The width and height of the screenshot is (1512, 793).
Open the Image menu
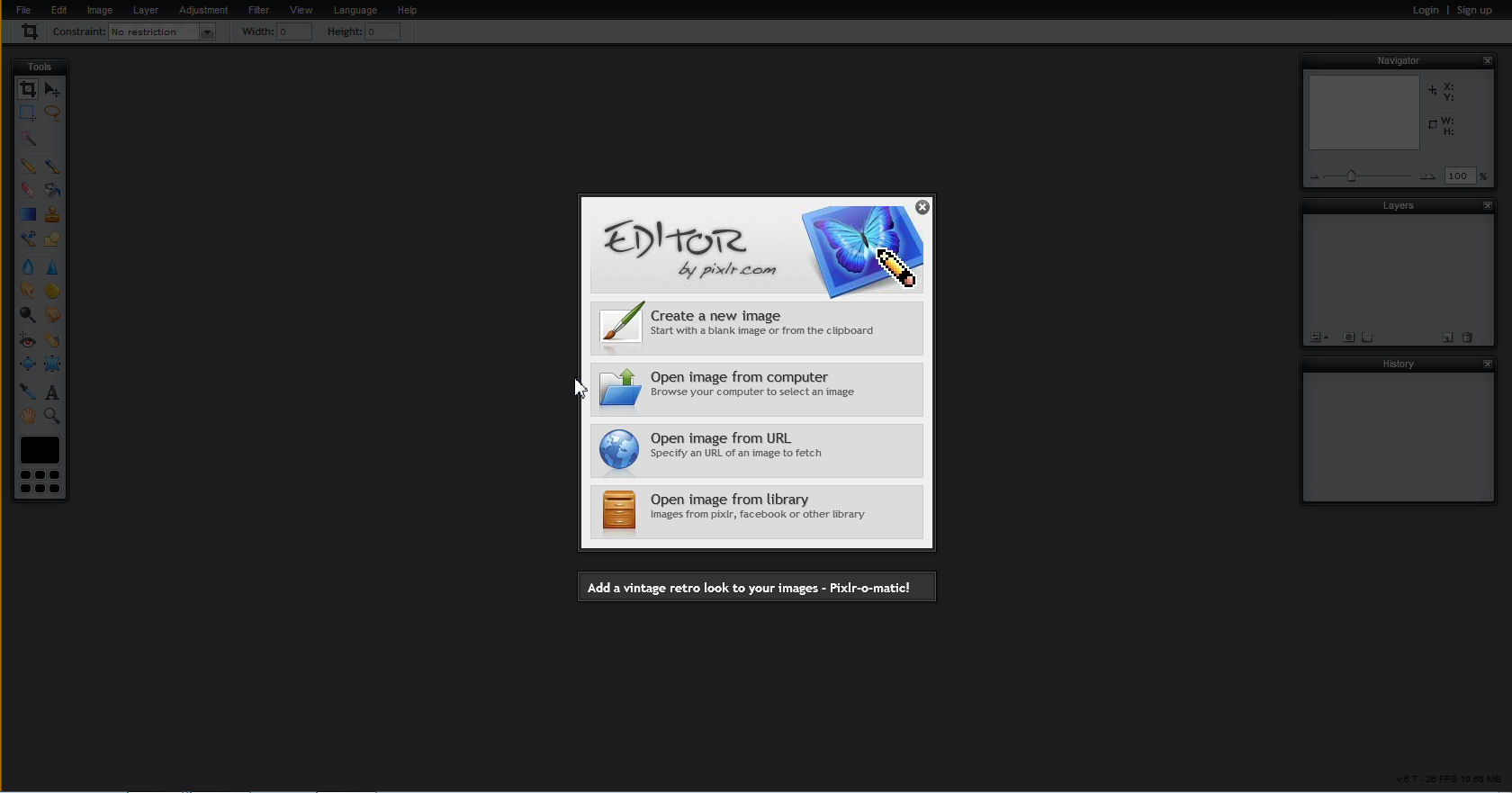[100, 10]
